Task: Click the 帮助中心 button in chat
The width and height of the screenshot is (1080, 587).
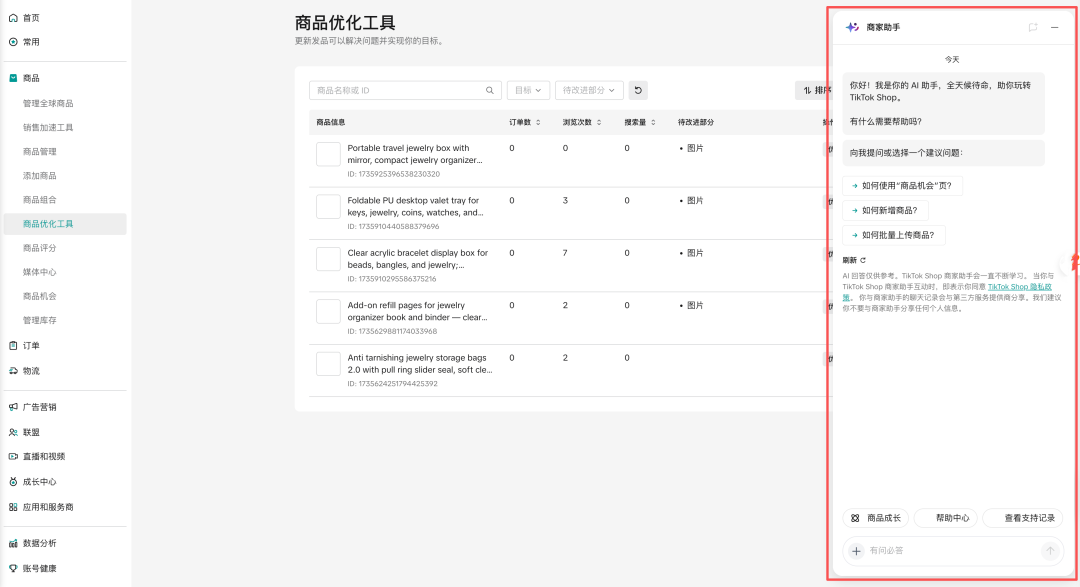Action: coord(945,518)
